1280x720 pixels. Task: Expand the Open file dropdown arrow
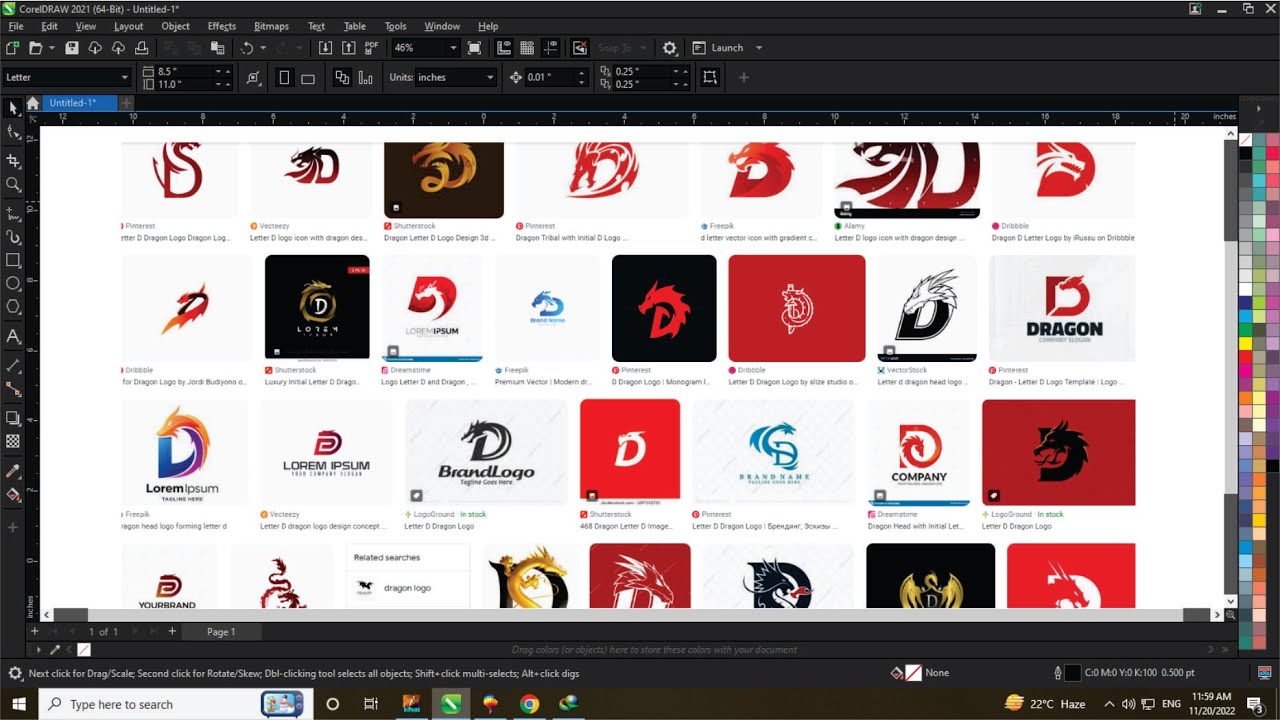[x=51, y=48]
